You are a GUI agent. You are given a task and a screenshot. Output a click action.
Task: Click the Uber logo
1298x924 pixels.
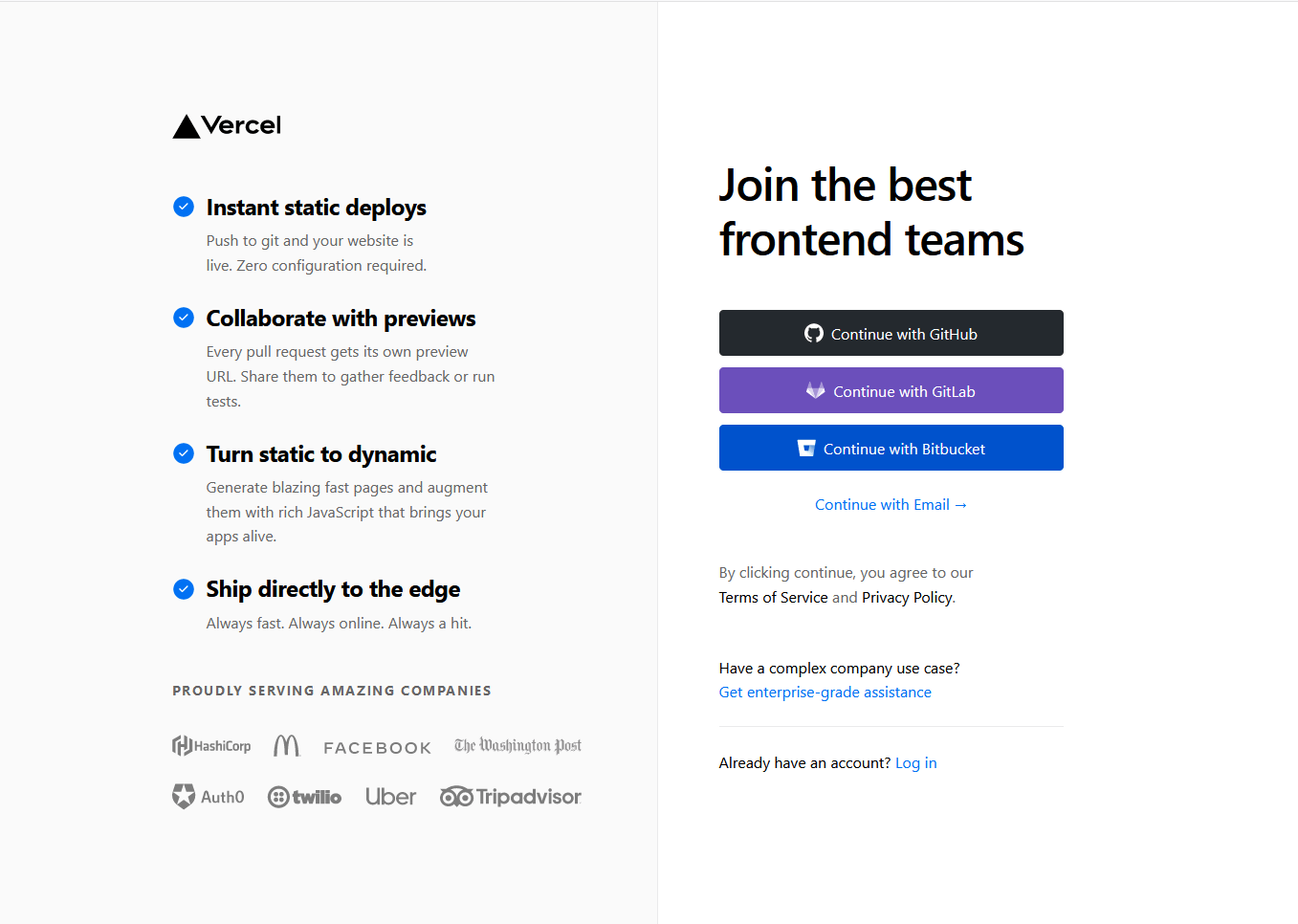click(390, 797)
